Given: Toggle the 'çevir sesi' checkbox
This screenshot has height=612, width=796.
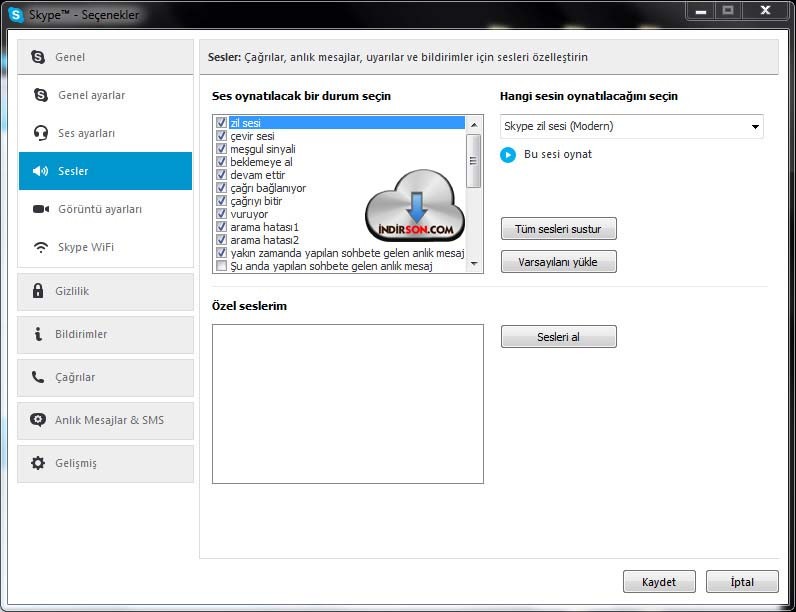Looking at the screenshot, I should pyautogui.click(x=221, y=135).
